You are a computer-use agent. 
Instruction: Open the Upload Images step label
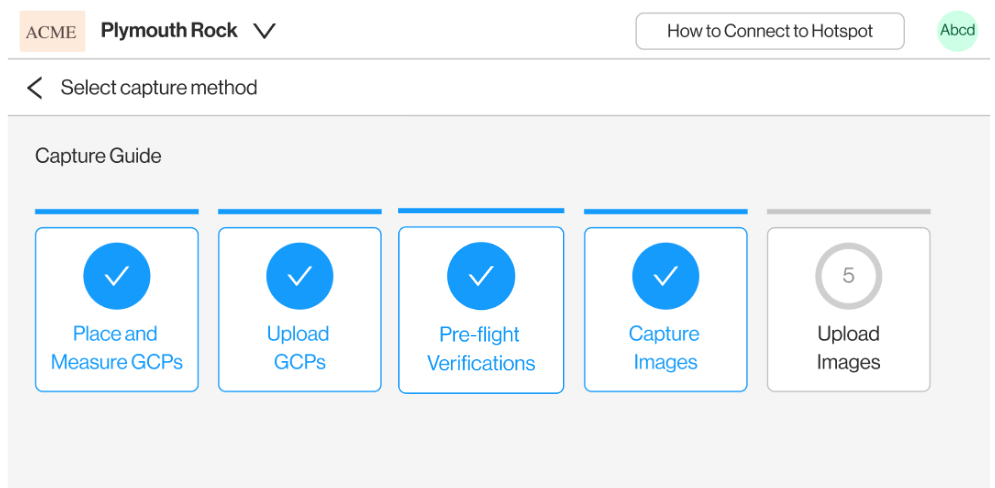pyautogui.click(x=848, y=348)
